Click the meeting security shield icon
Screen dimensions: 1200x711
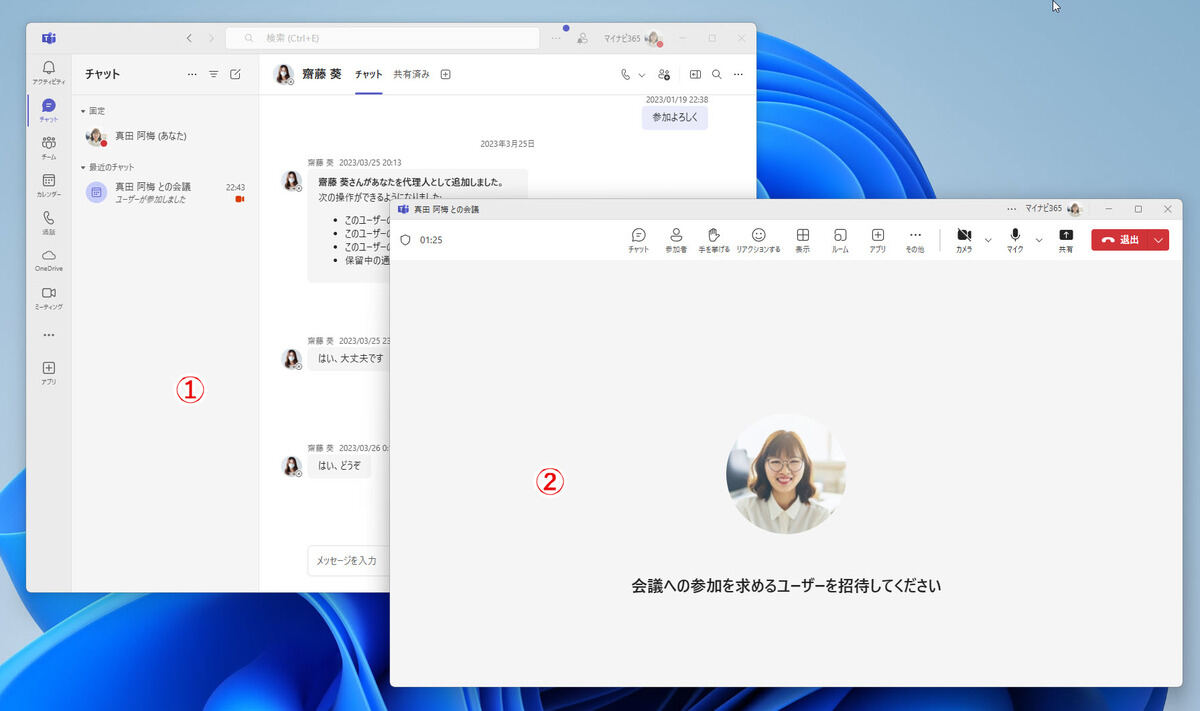(x=405, y=240)
